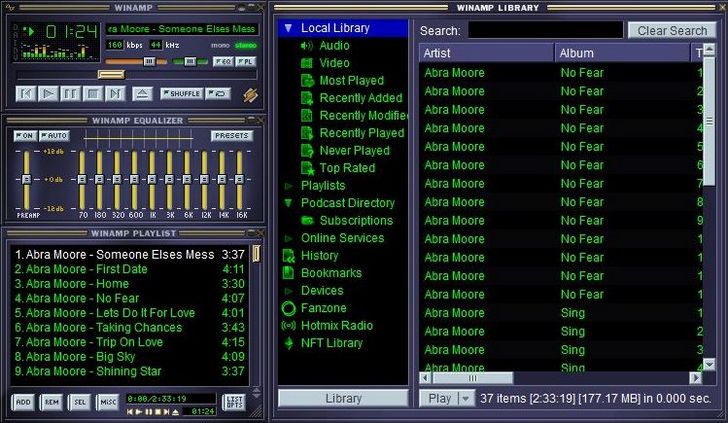
Task: Open podcast Subscriptions
Action: click(x=356, y=221)
